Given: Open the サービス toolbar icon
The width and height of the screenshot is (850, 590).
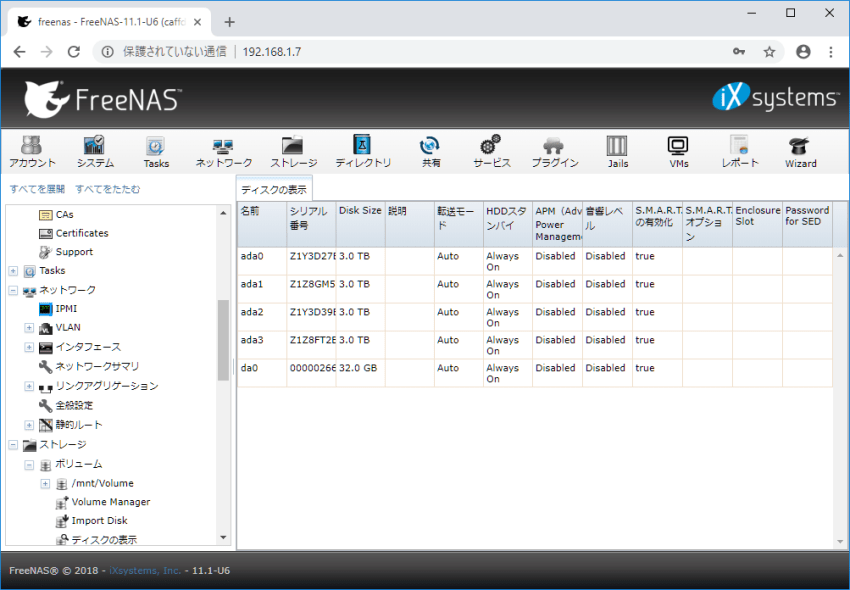Looking at the screenshot, I should [x=491, y=152].
